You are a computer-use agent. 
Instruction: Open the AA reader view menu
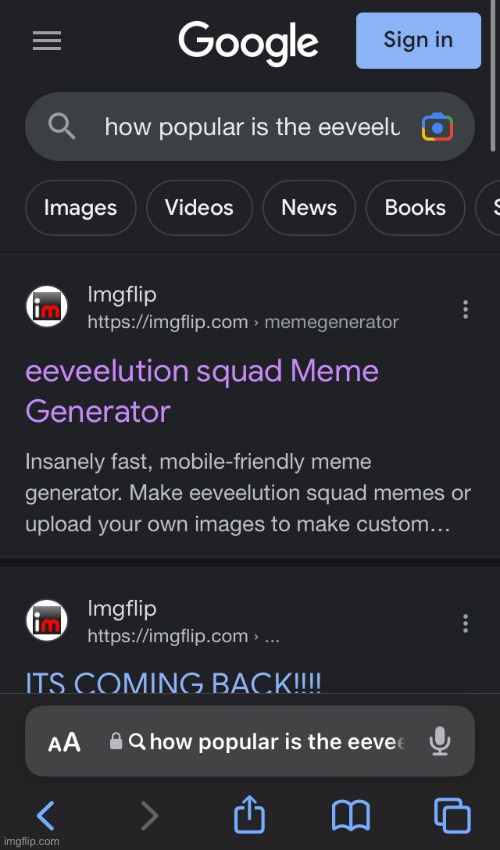coord(64,742)
